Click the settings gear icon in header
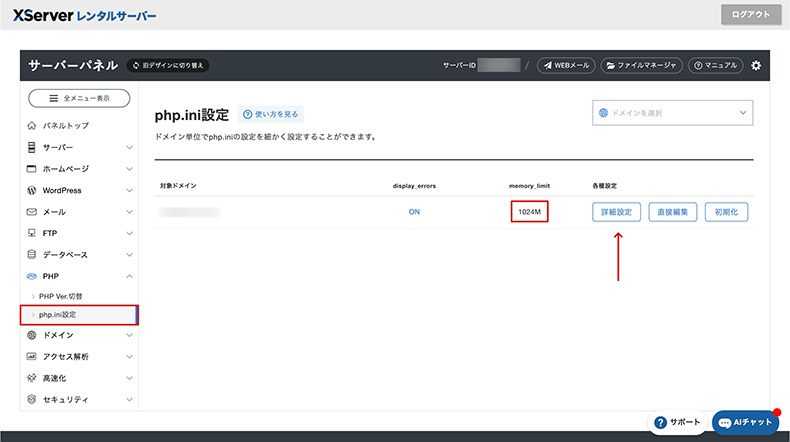 756,66
